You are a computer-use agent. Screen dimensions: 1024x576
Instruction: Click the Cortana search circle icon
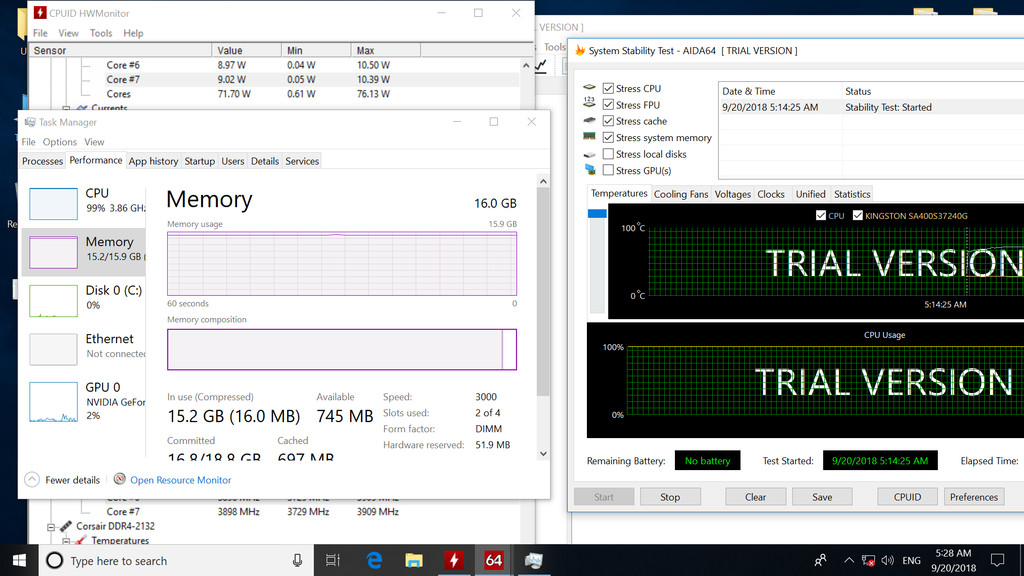pyautogui.click(x=55, y=560)
